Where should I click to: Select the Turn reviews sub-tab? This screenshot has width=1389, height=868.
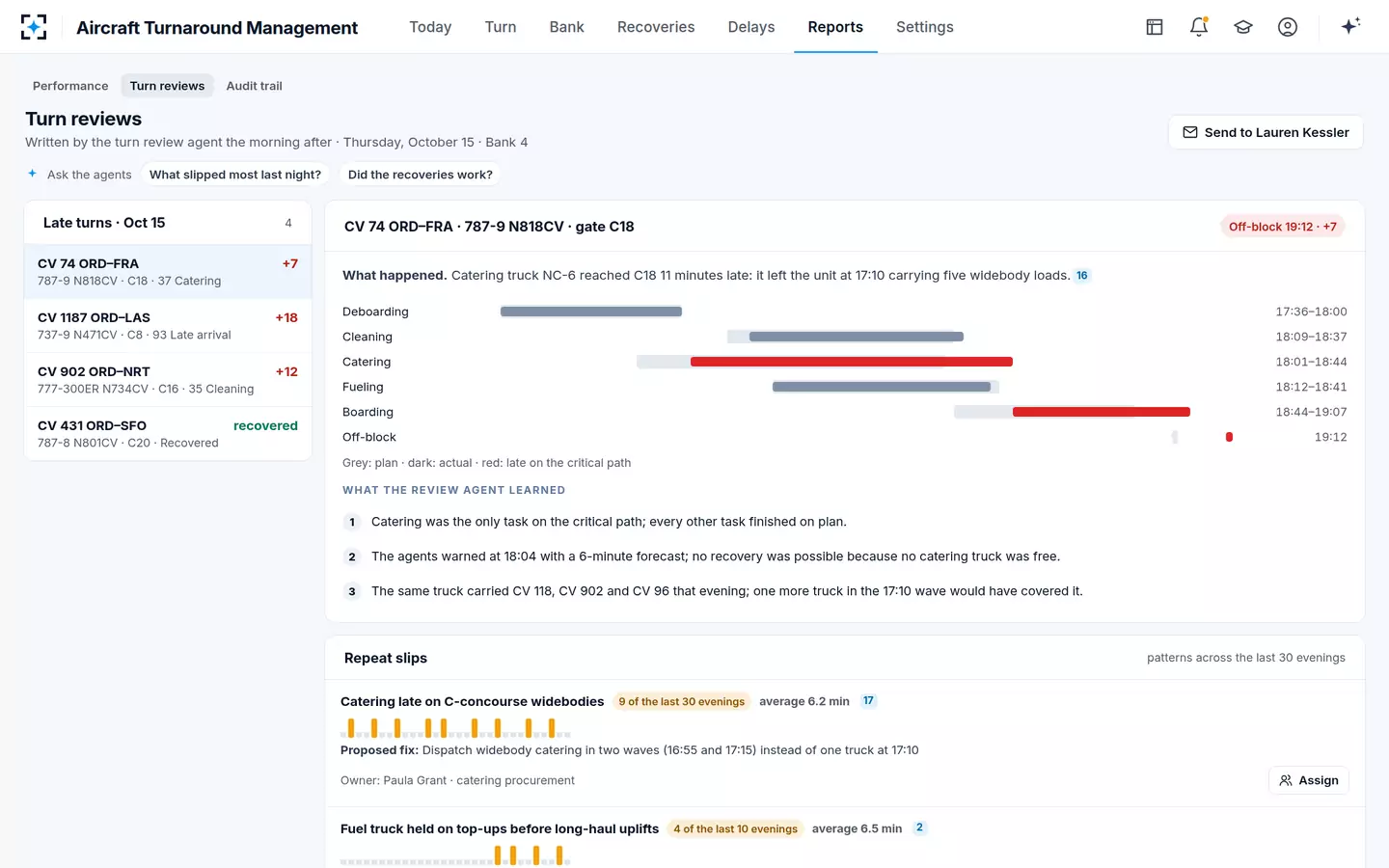click(x=167, y=86)
